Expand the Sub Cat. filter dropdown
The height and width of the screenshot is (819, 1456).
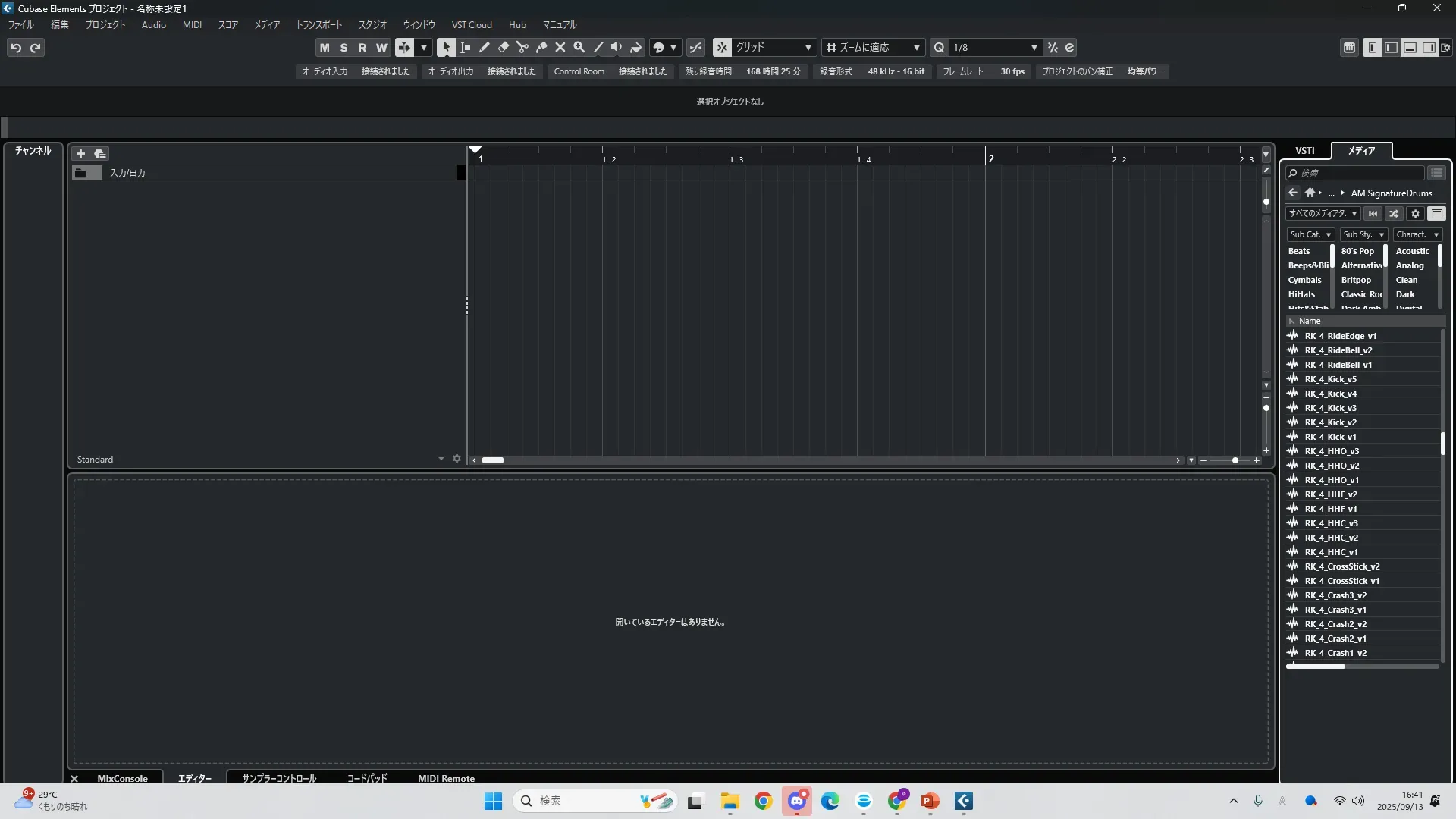pos(1310,235)
